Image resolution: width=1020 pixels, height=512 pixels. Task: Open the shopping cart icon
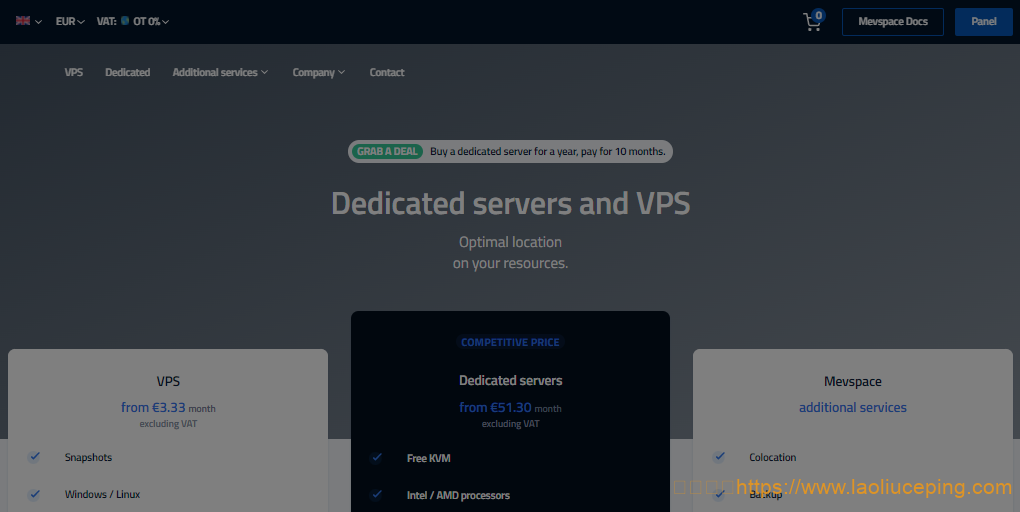(x=812, y=21)
